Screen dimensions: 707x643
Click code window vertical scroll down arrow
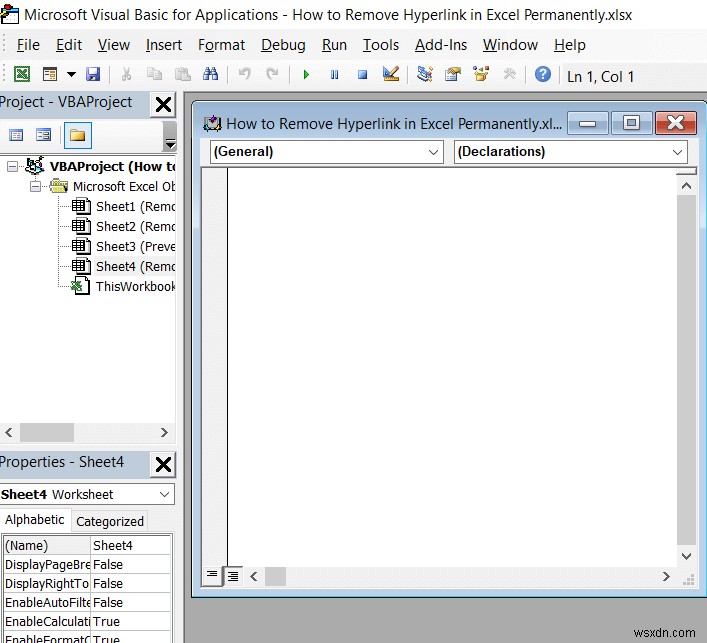tap(686, 556)
